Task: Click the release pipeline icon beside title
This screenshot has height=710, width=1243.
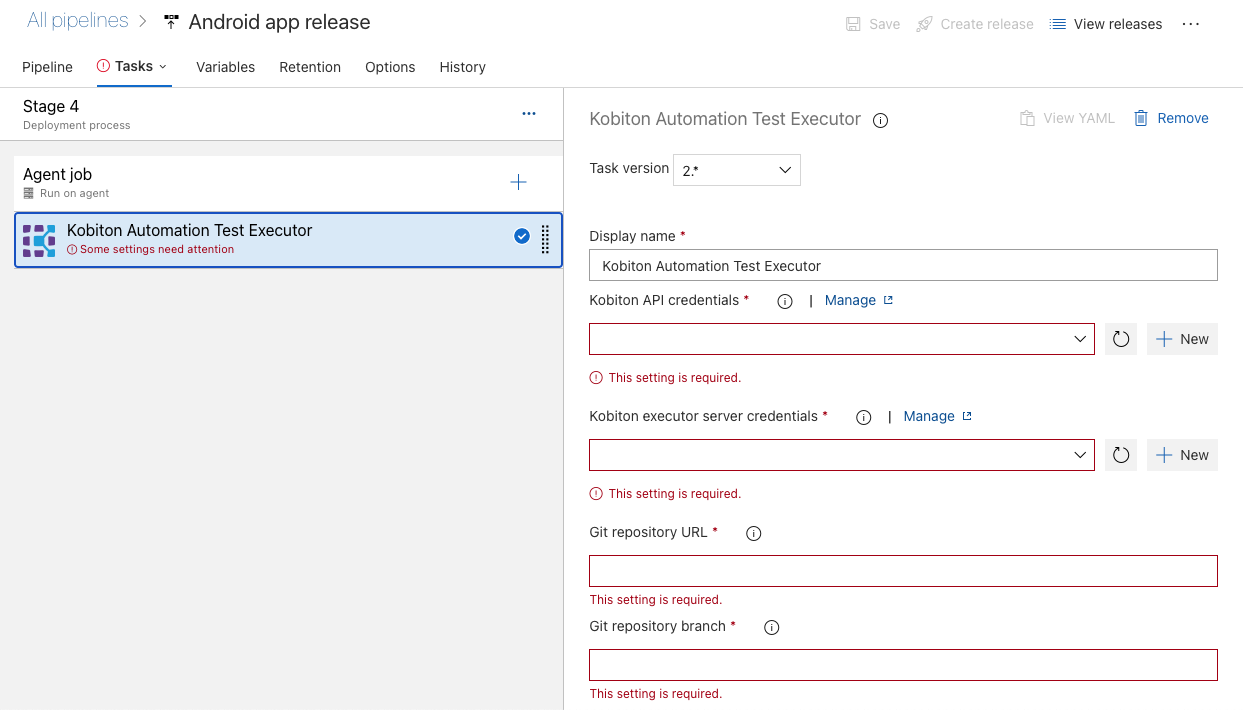Action: [171, 22]
